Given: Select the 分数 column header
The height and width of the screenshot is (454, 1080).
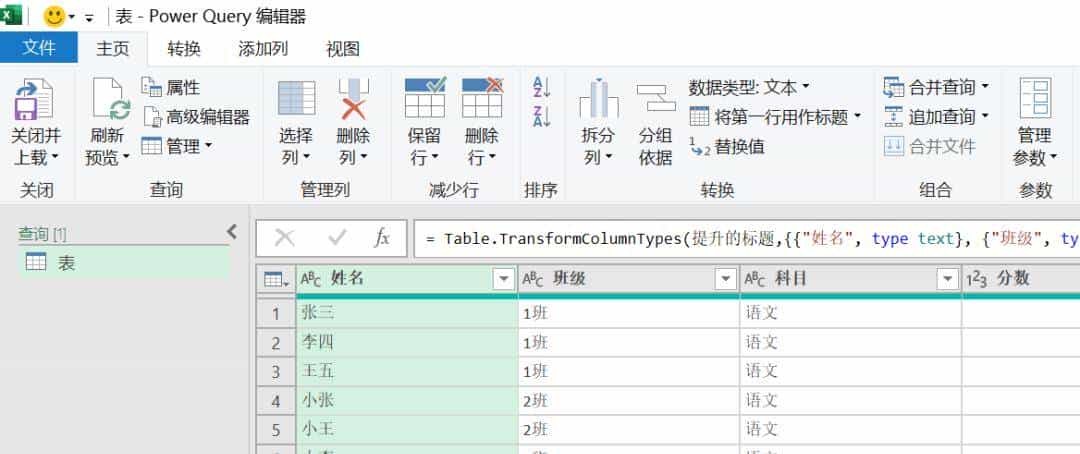Looking at the screenshot, I should [x=1021, y=279].
